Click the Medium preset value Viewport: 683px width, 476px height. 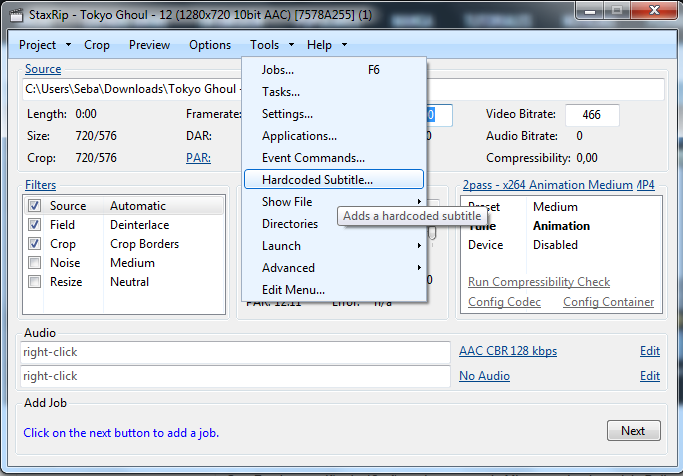click(x=555, y=206)
